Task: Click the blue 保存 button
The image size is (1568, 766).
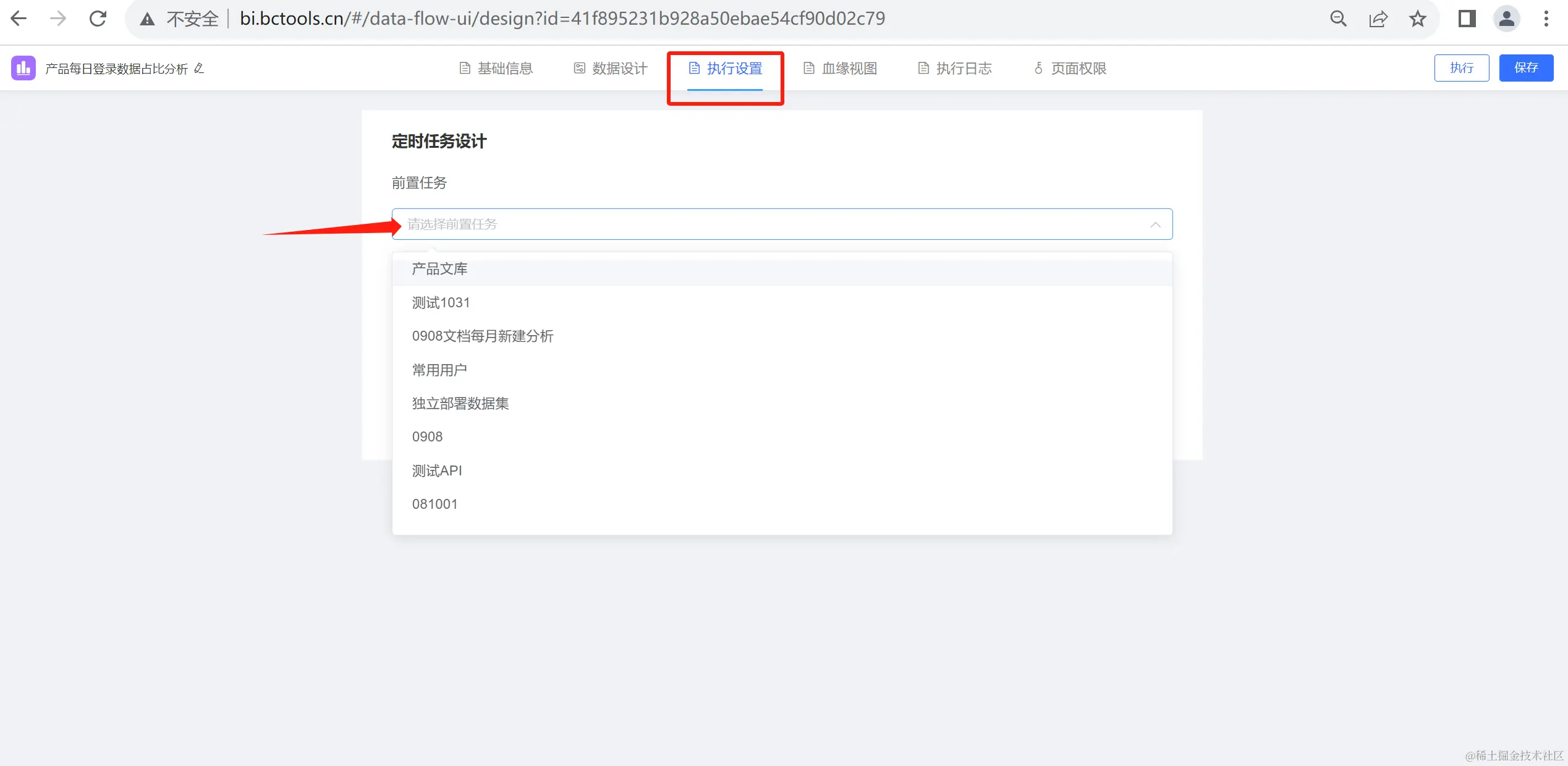Action: tap(1526, 67)
